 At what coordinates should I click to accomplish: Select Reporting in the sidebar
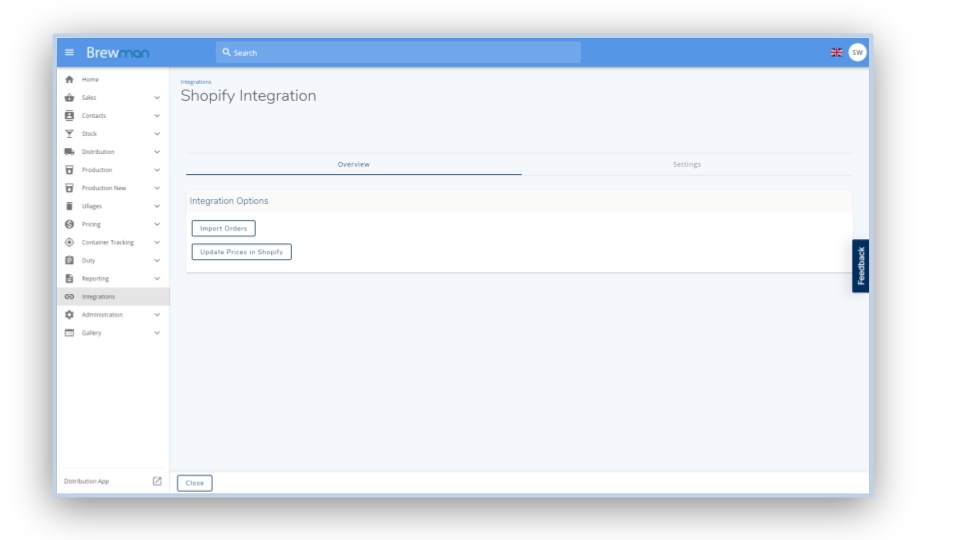coord(113,279)
